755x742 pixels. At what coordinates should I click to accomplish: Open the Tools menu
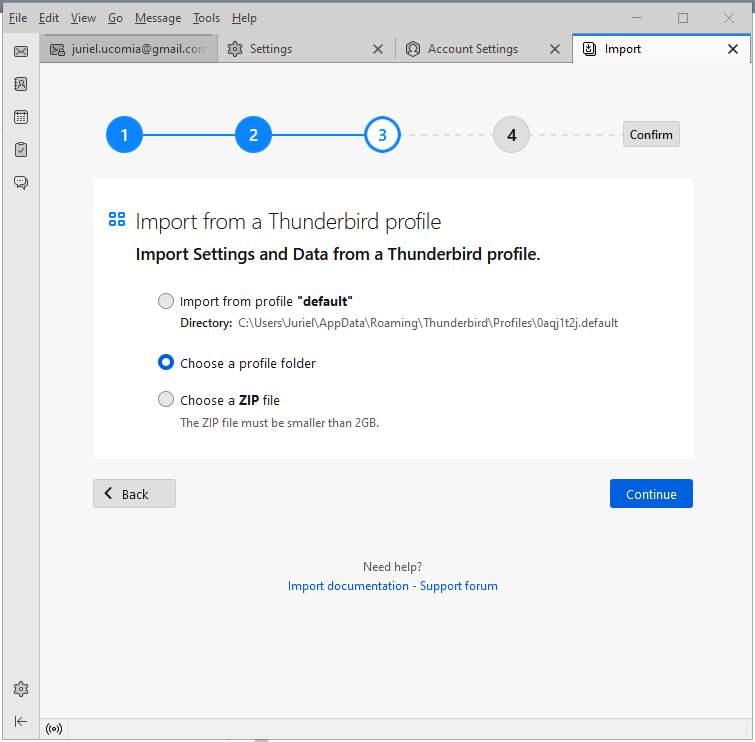[x=206, y=18]
